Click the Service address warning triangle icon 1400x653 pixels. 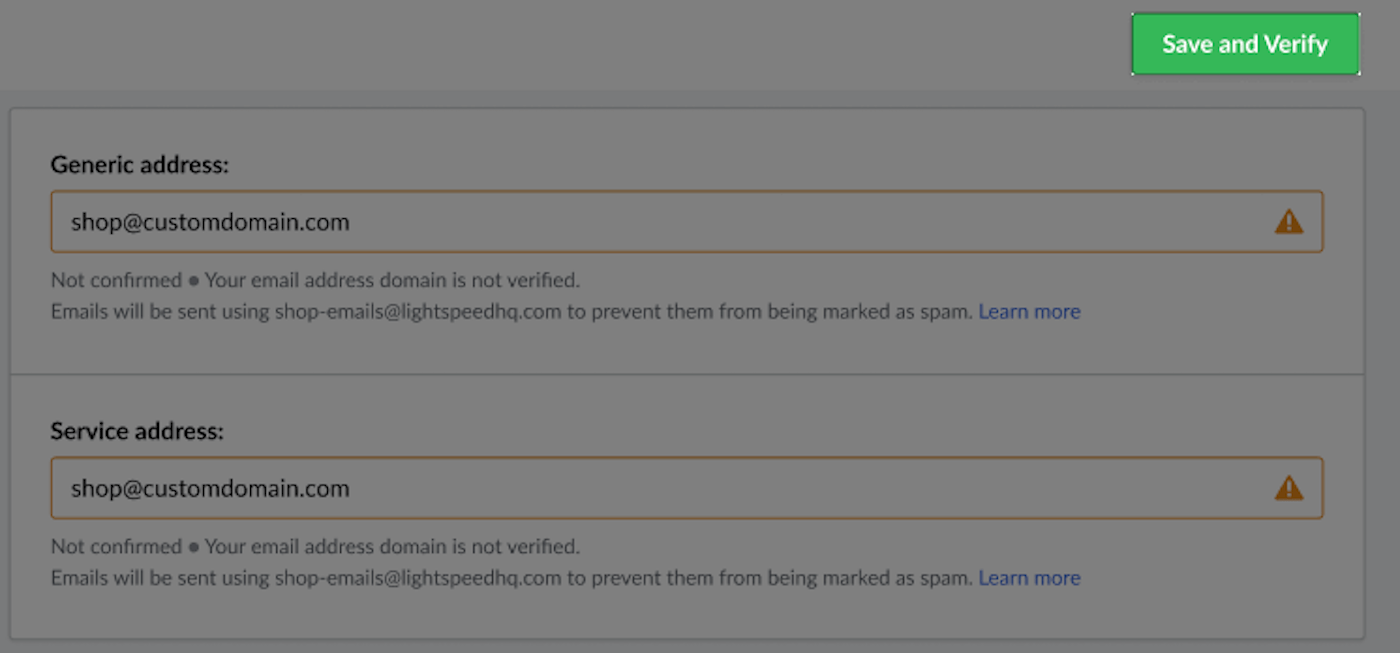click(1289, 488)
